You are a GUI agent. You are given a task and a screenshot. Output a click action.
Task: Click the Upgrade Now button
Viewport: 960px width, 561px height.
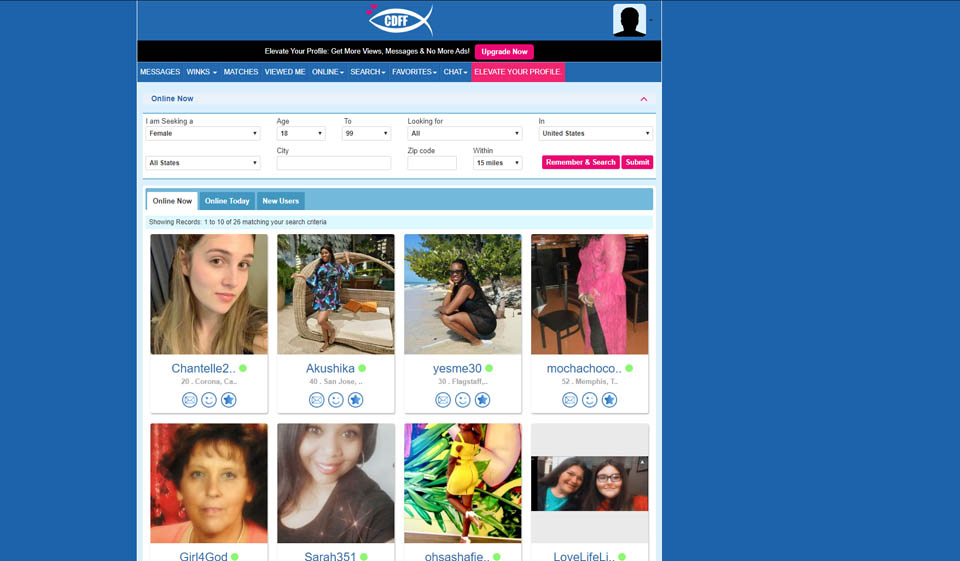pos(504,52)
